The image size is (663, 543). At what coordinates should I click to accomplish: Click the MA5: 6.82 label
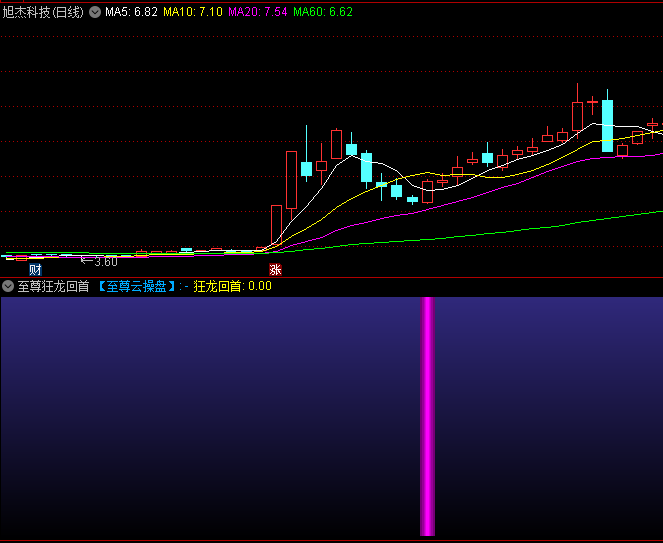(131, 12)
